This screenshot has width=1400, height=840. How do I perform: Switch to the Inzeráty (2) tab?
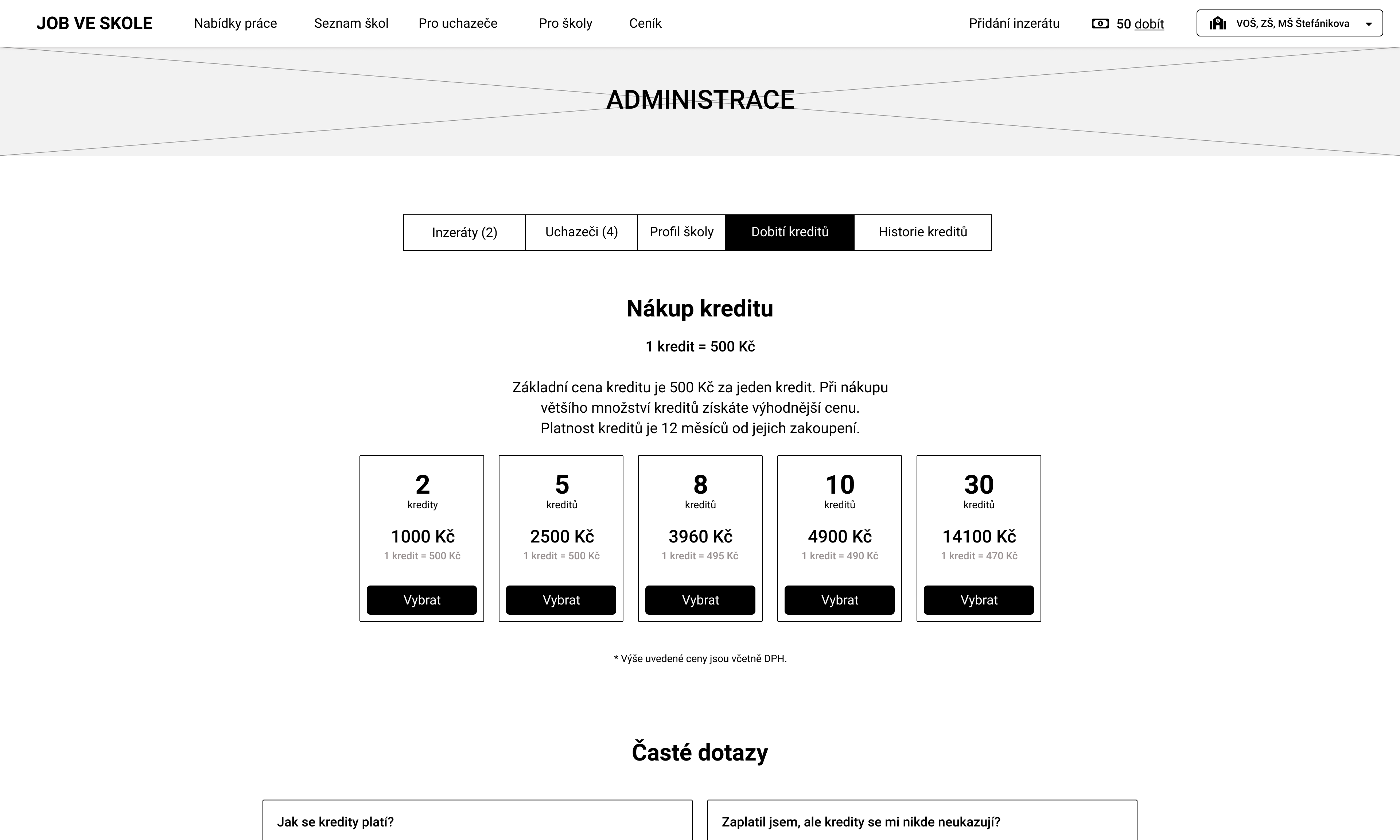(x=464, y=233)
